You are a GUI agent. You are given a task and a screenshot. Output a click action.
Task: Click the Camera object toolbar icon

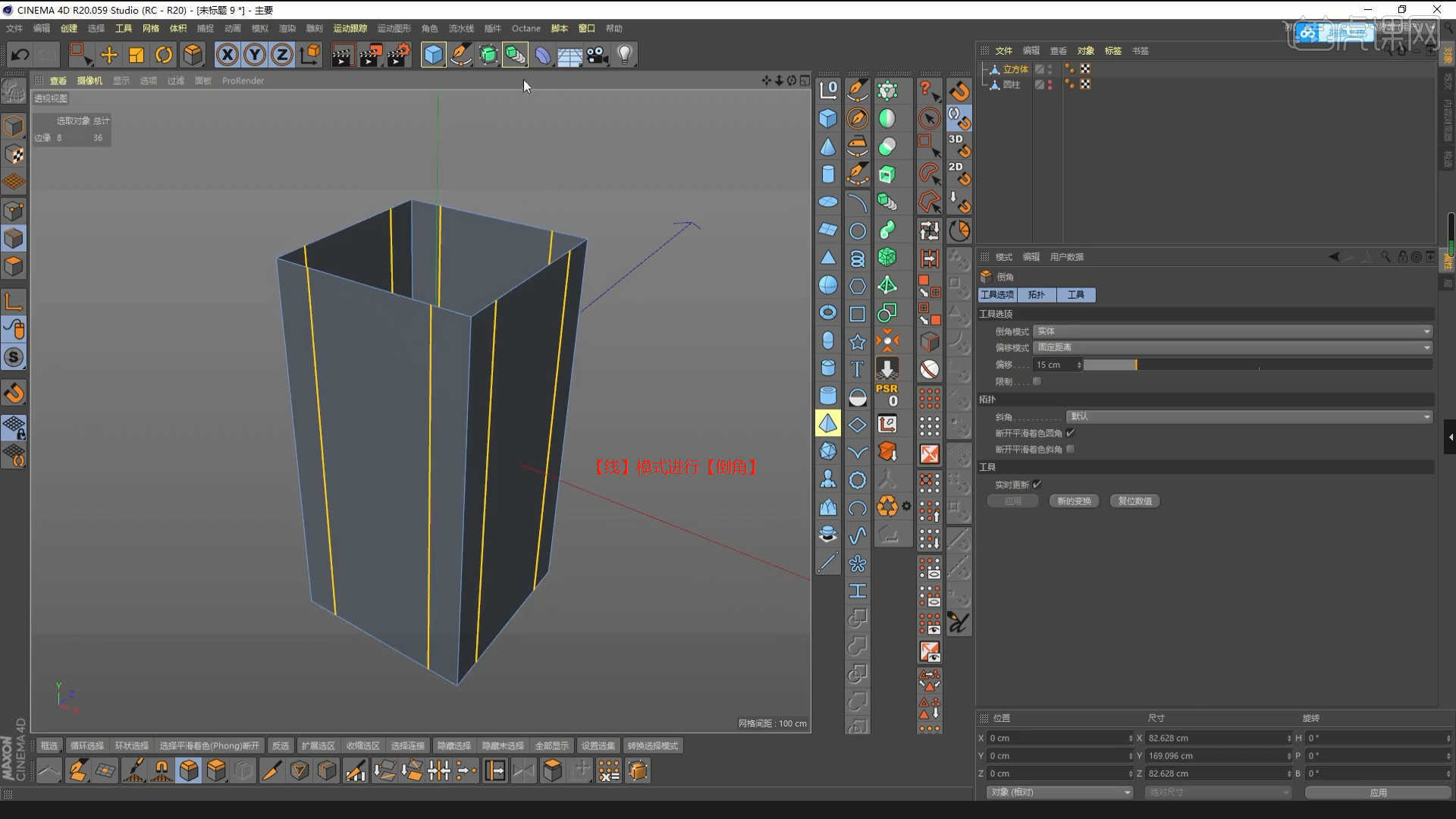click(x=598, y=55)
